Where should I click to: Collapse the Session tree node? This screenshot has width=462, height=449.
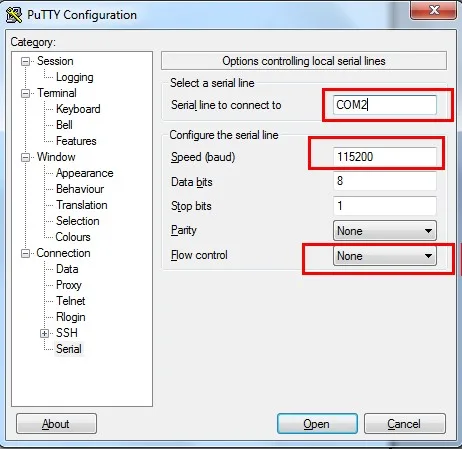(25, 61)
